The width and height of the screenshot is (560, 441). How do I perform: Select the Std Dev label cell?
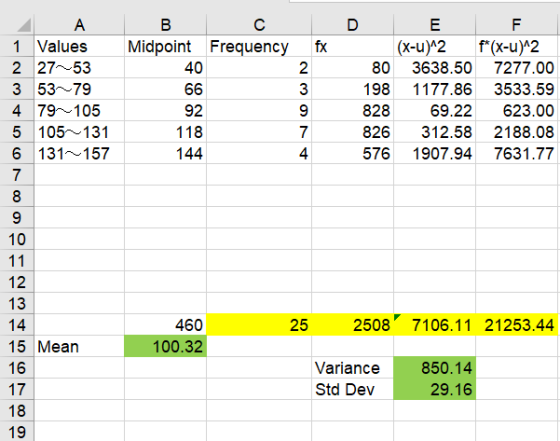click(352, 389)
